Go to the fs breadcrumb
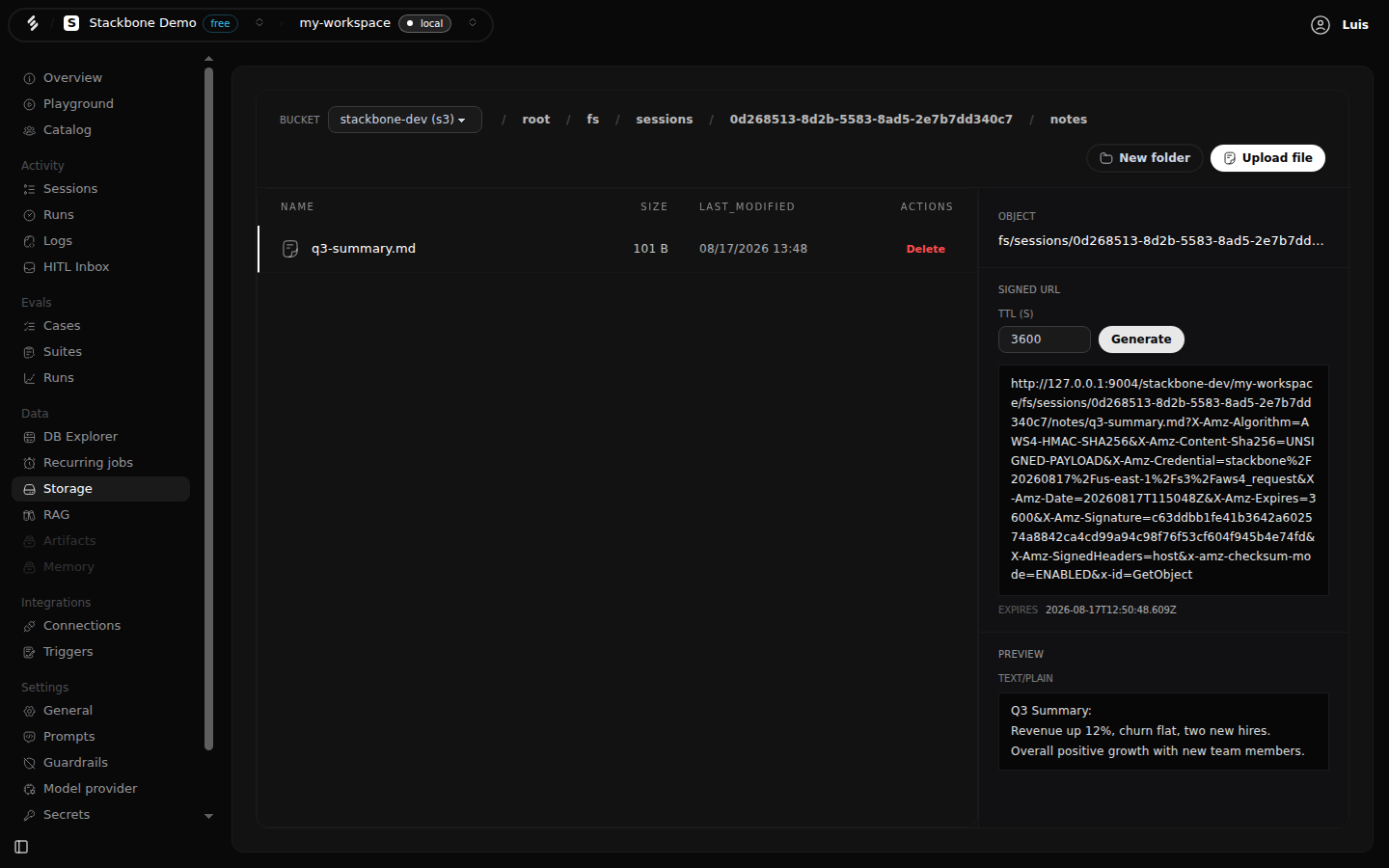Image resolution: width=1389 pixels, height=868 pixels. (593, 120)
